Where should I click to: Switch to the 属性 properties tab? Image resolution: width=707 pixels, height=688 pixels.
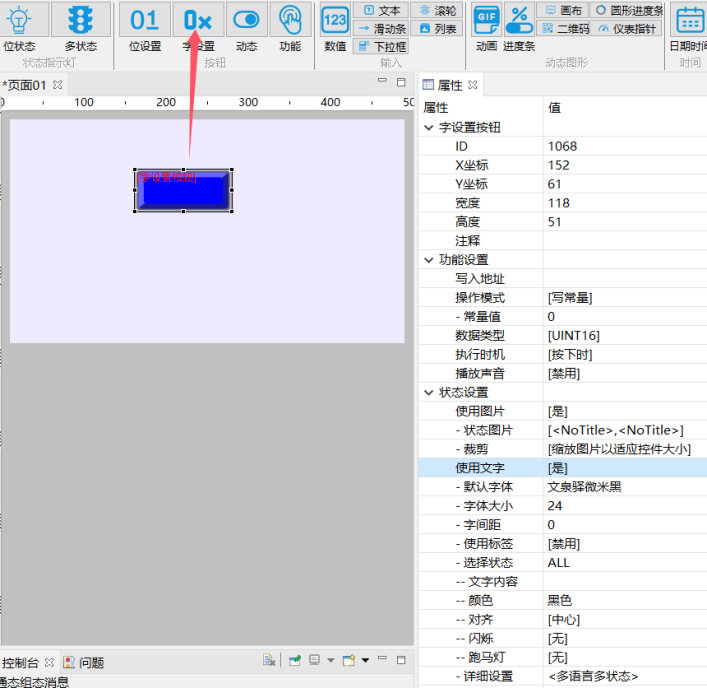[450, 85]
